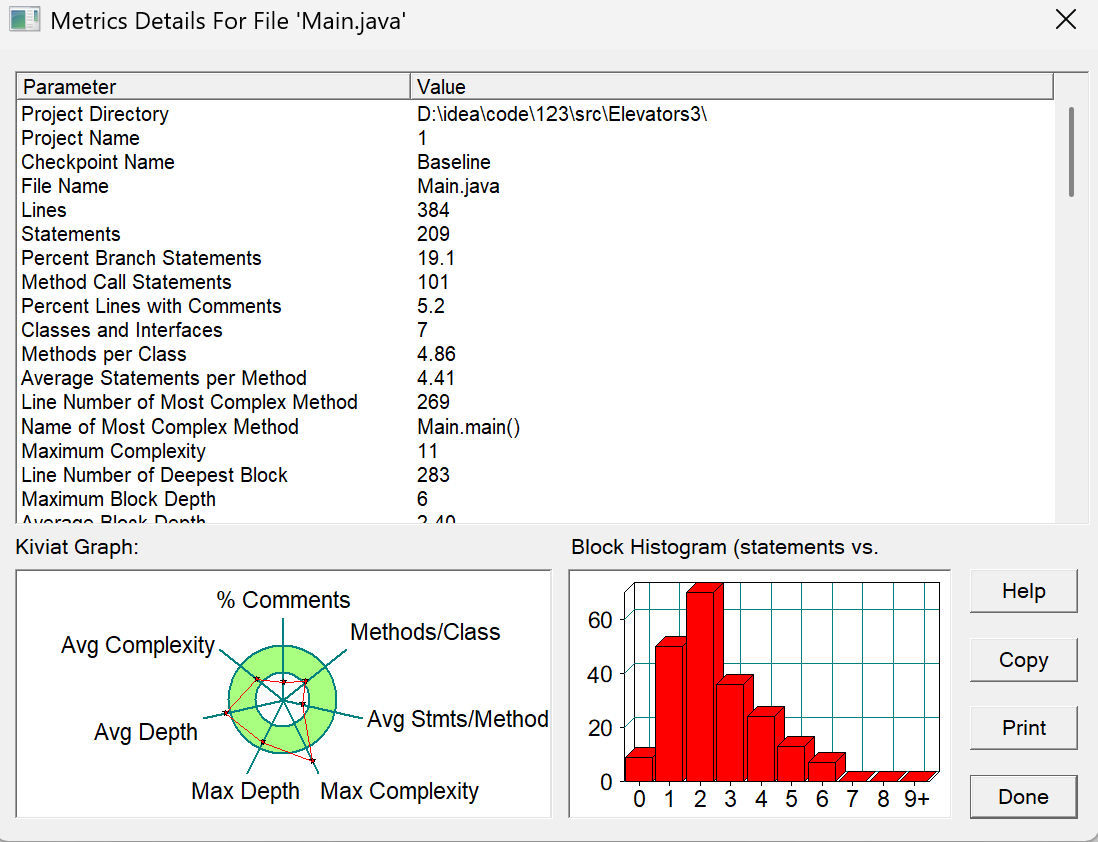Click the histogram bar for depth 6
This screenshot has width=1098, height=842.
point(823,771)
